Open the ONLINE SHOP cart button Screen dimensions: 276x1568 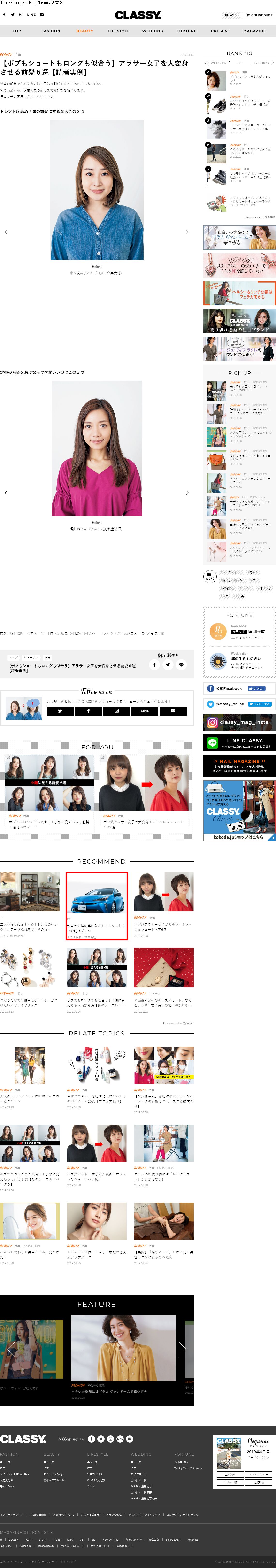coord(260,15)
